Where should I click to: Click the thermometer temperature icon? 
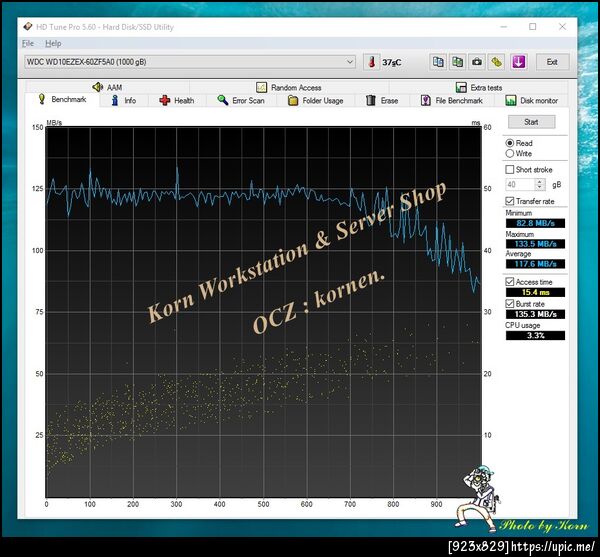(x=372, y=62)
